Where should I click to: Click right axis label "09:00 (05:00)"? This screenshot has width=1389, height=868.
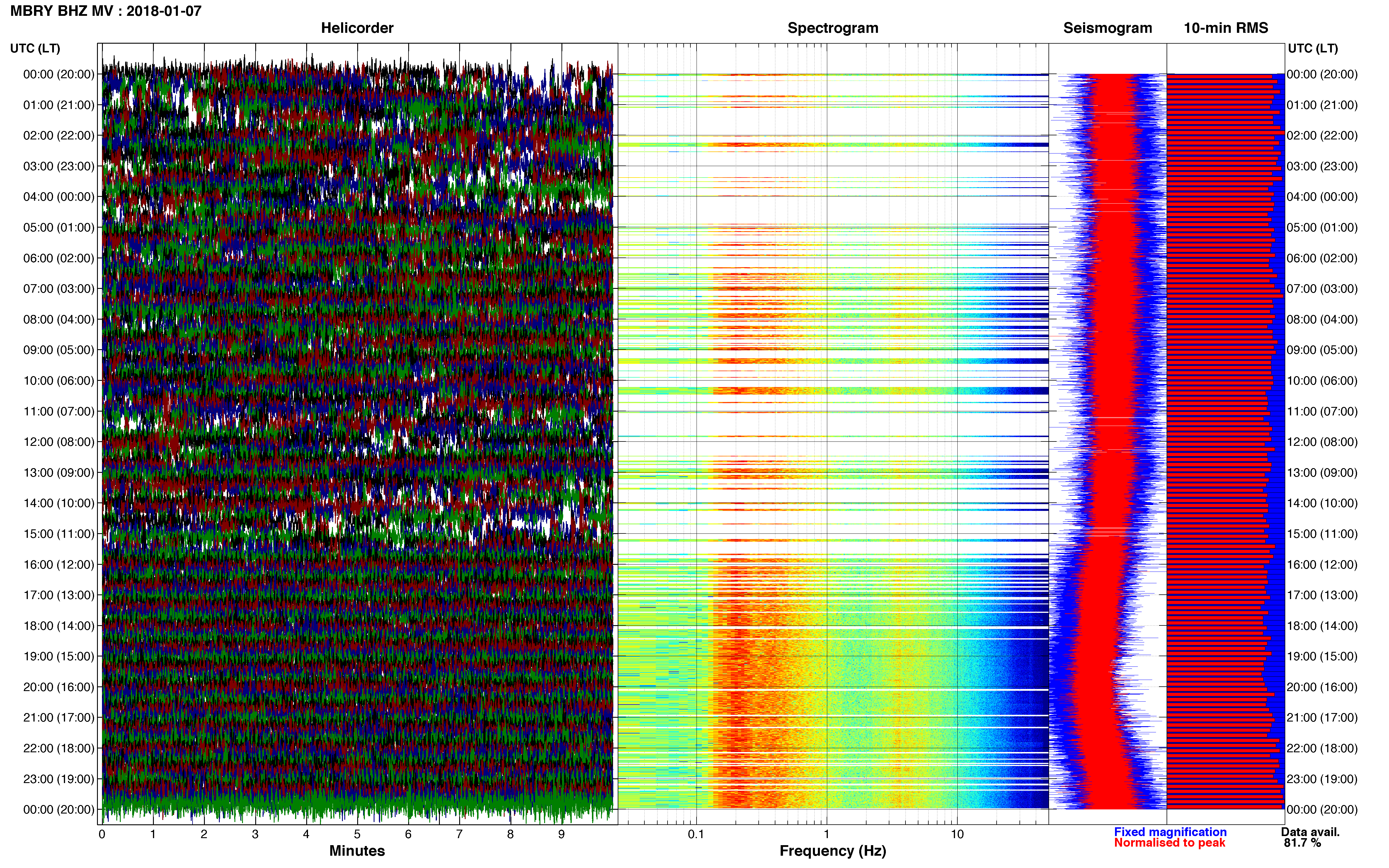(x=1322, y=350)
